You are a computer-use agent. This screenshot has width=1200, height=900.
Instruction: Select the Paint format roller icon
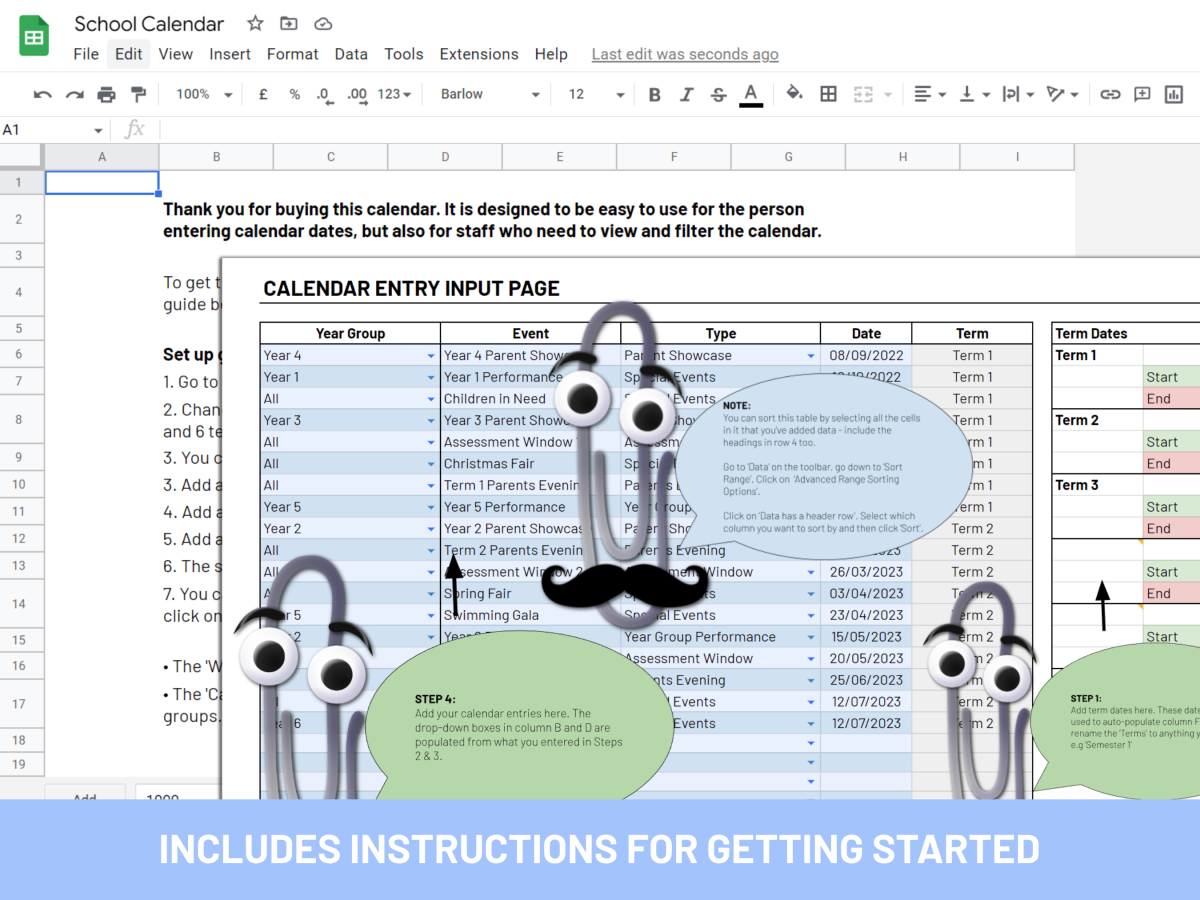pyautogui.click(x=138, y=94)
